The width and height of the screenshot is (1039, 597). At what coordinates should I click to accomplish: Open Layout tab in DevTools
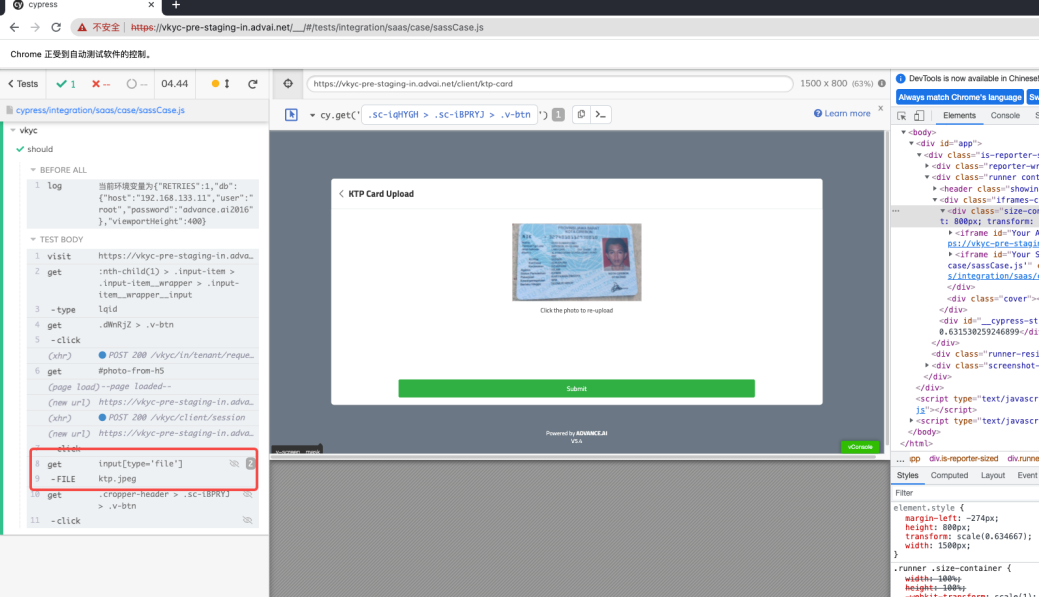coord(993,476)
